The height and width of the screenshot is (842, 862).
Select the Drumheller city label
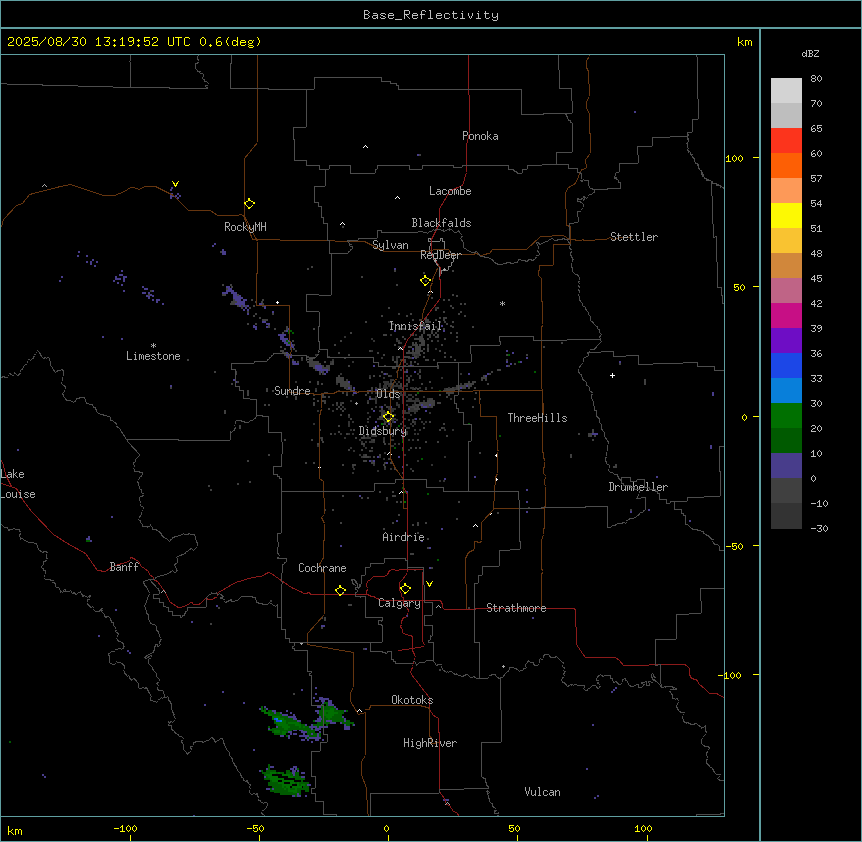pos(638,487)
